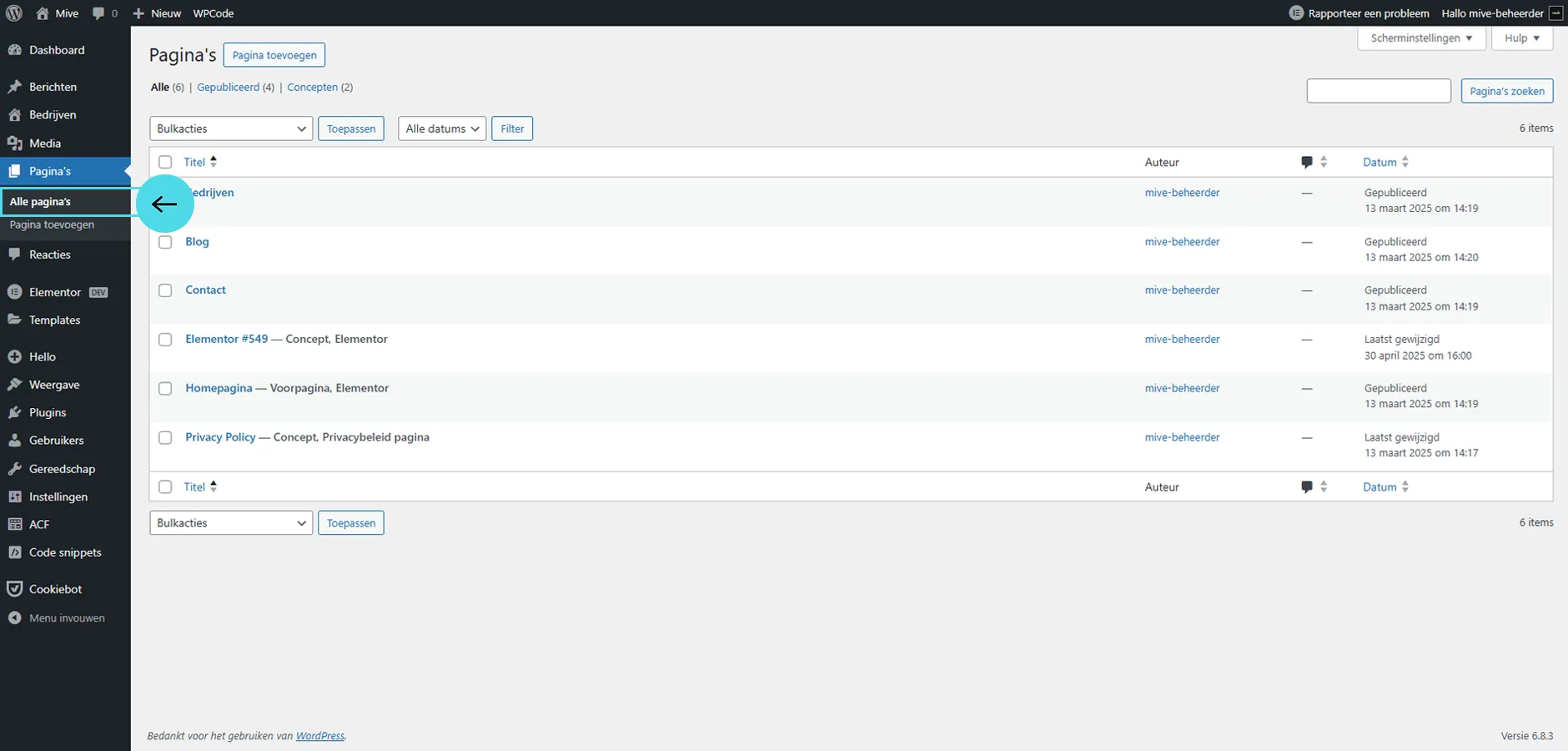Click the Cookiebot shield icon
The width and height of the screenshot is (1568, 751).
14,589
